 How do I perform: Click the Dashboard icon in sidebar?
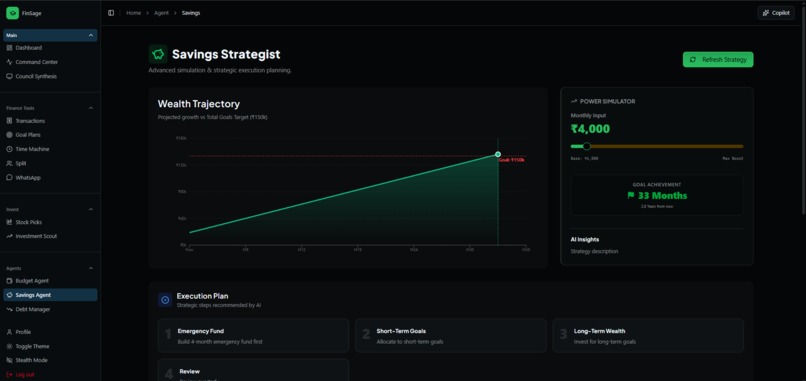click(x=9, y=48)
